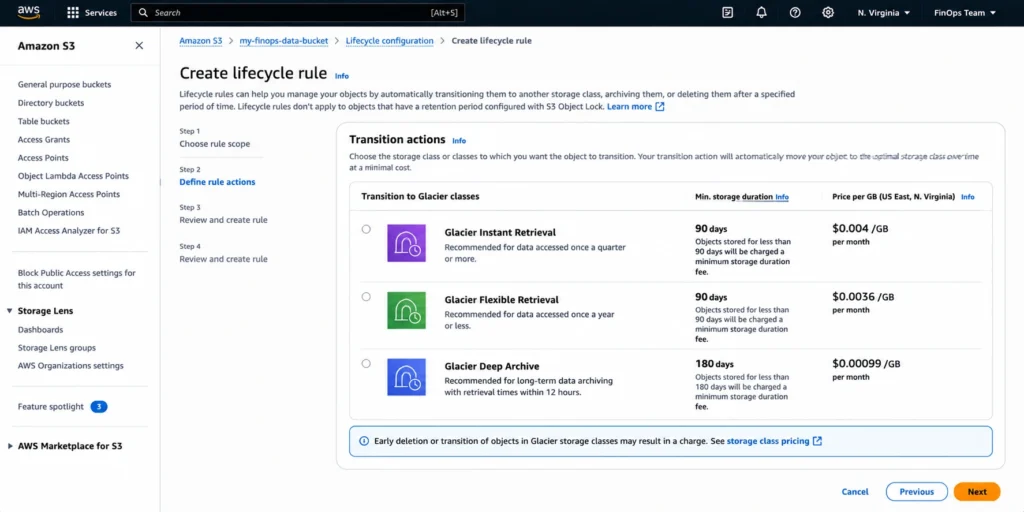
Task: Click the Learn more external link icon
Action: 660,106
